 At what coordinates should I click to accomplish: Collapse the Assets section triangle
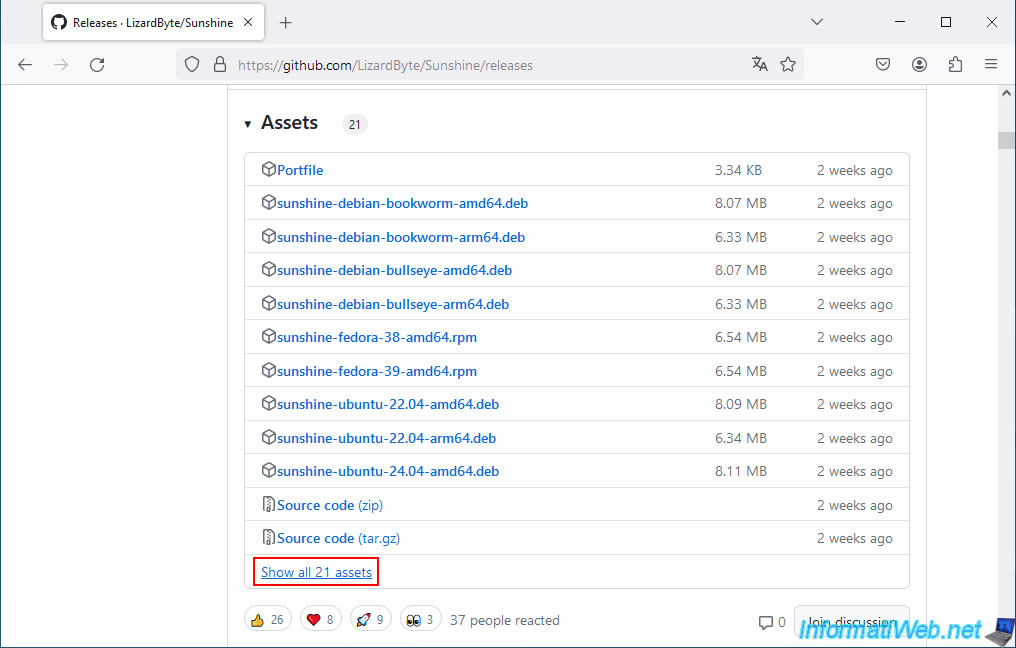tap(248, 124)
